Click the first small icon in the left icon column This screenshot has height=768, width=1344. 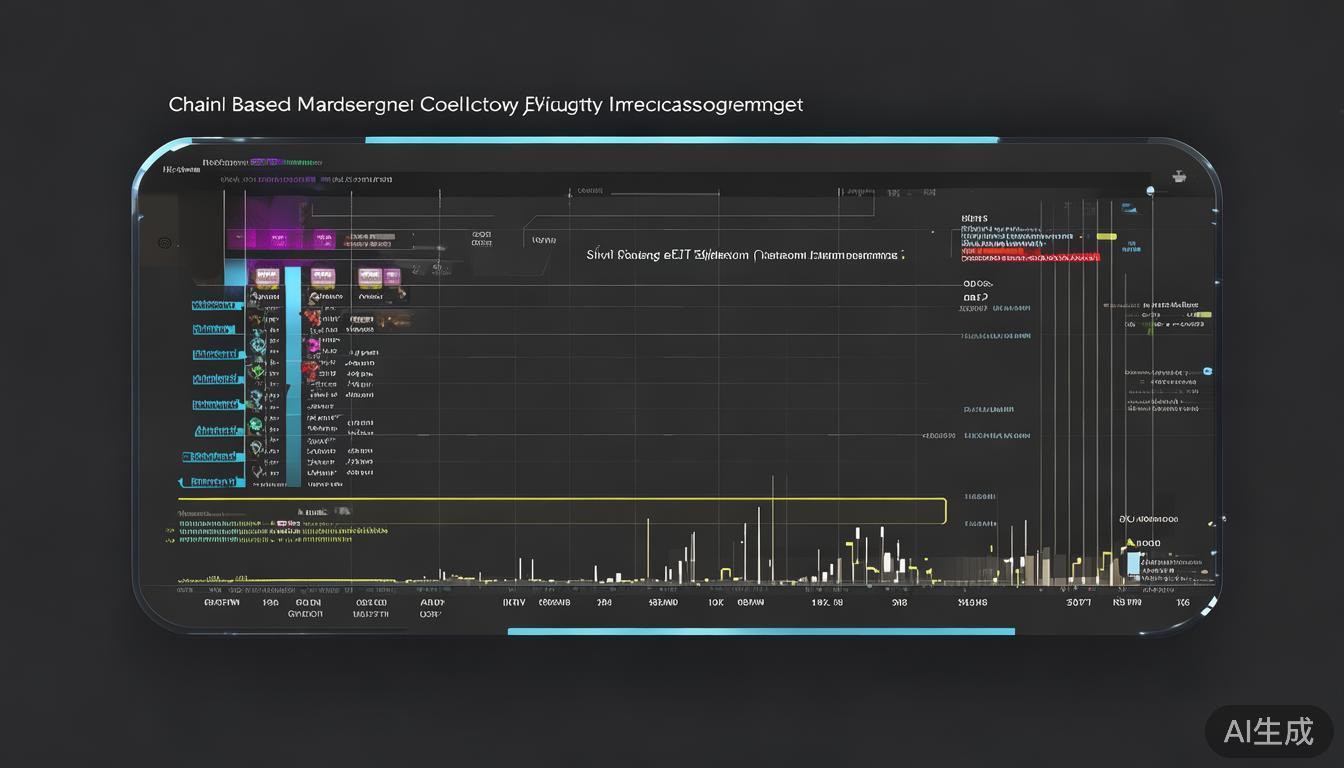(257, 298)
